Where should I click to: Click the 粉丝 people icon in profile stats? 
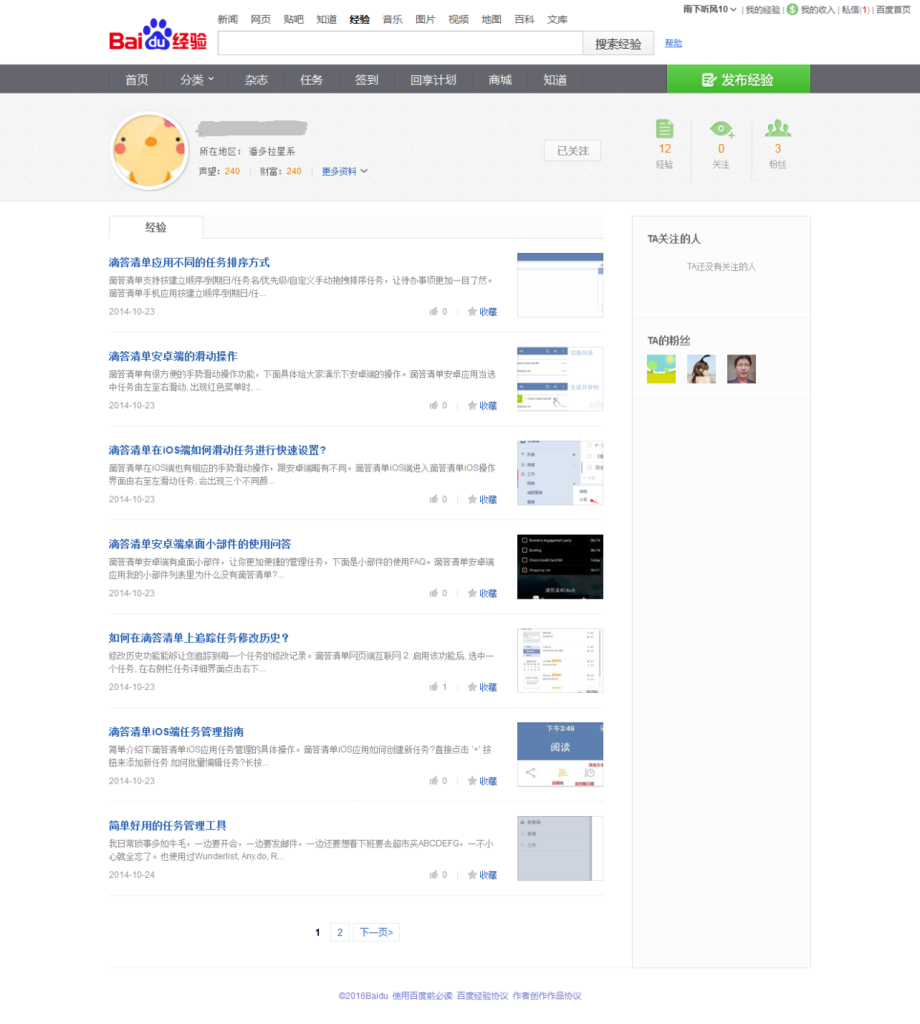pyautogui.click(x=778, y=129)
